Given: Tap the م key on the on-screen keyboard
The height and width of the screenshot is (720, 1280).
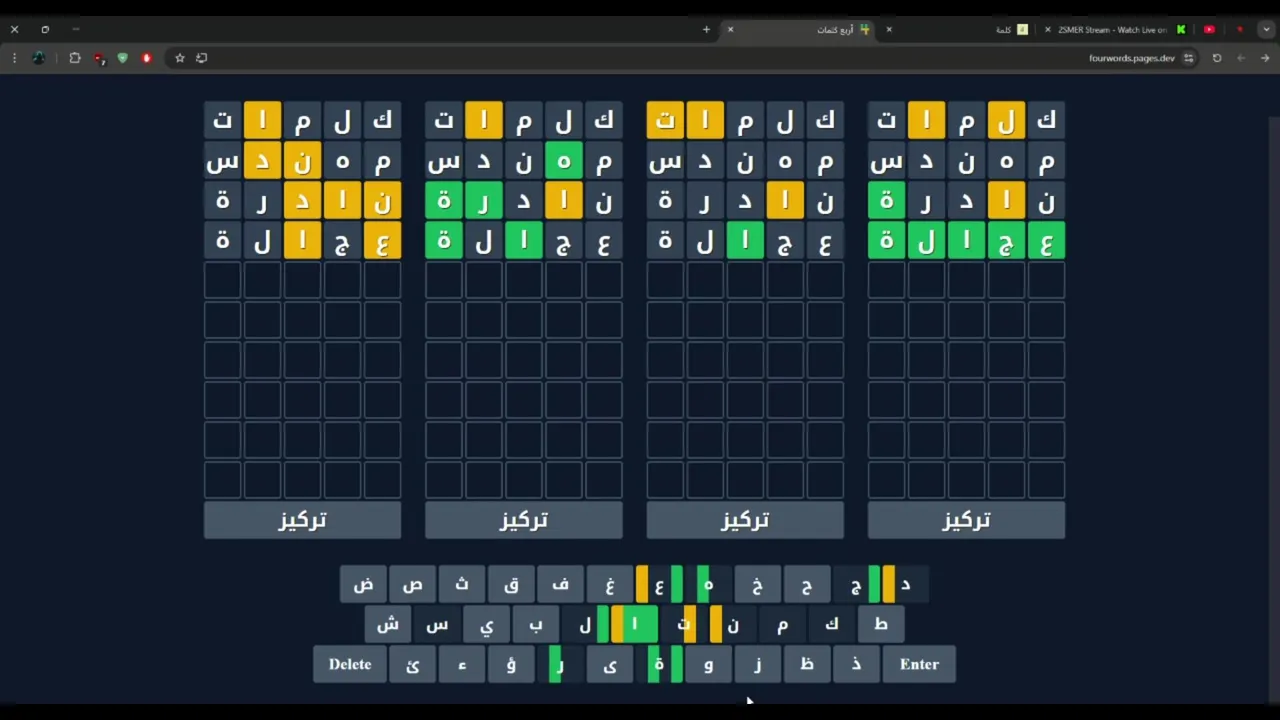Looking at the screenshot, I should click(782, 625).
